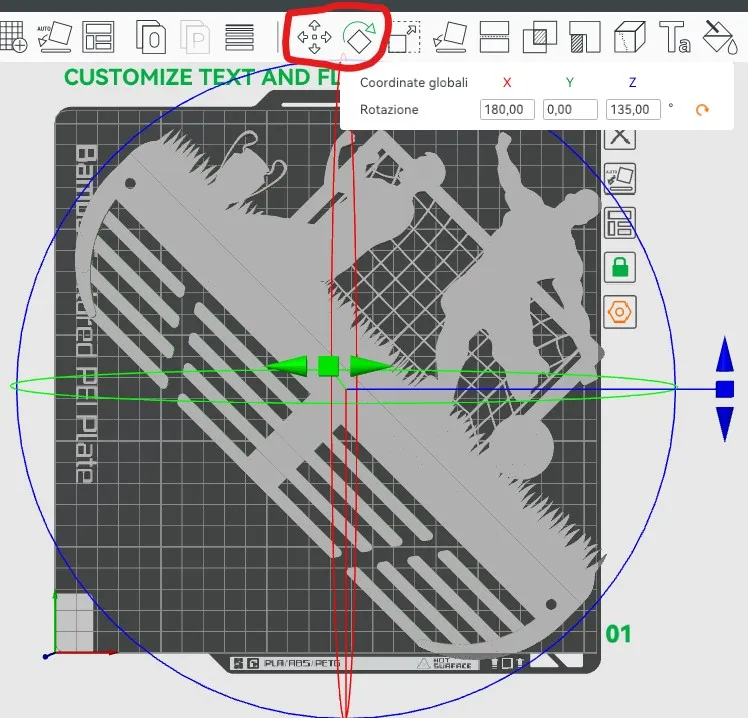This screenshot has height=718, width=748.
Task: Click the Arrange All Objects toolbar icon
Action: coord(98,36)
